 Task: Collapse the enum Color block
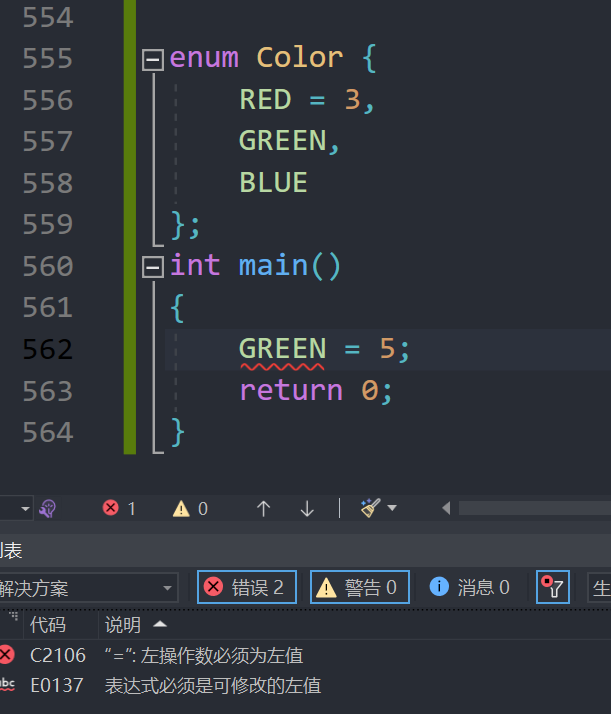(153, 60)
